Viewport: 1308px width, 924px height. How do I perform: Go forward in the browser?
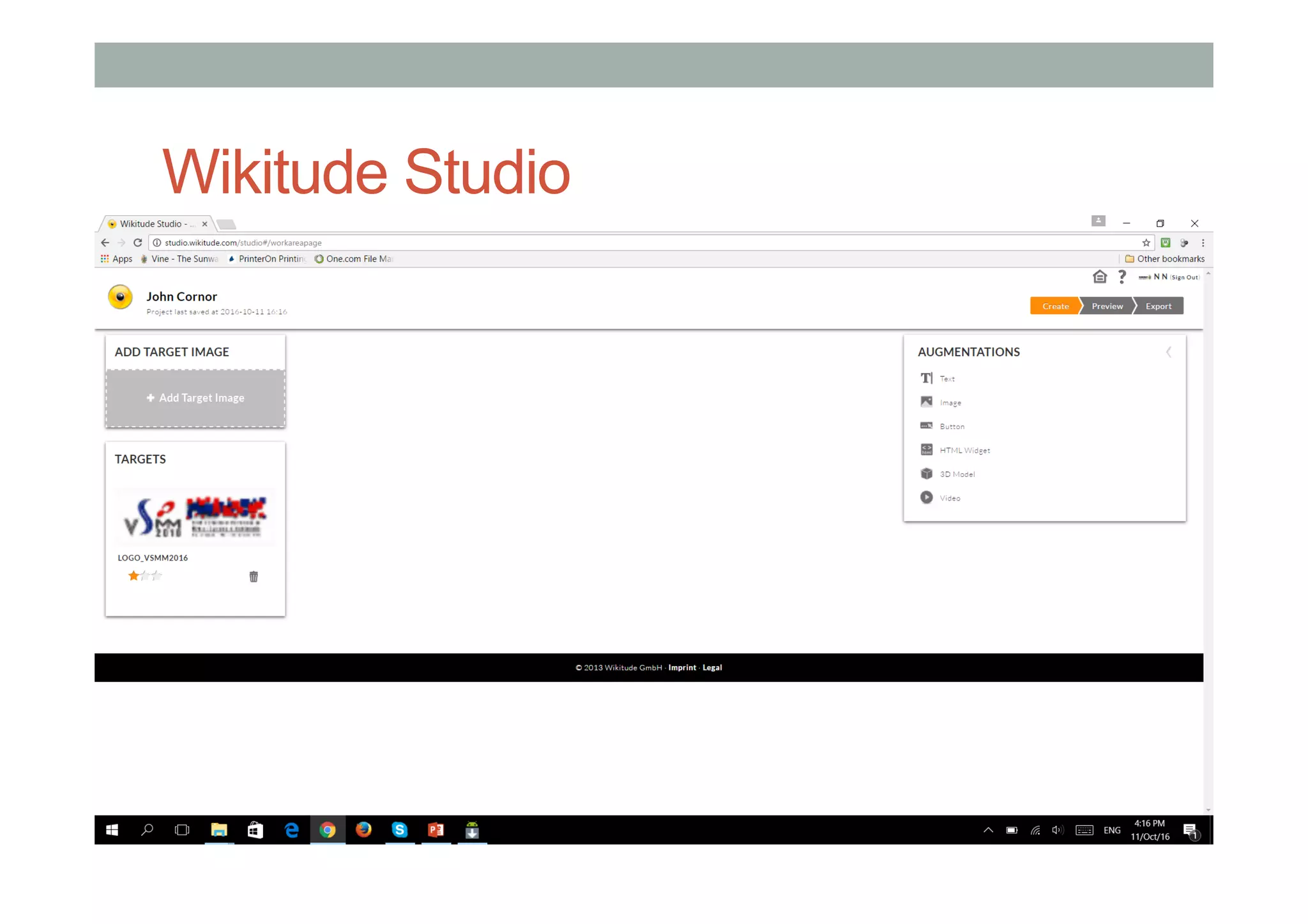[x=121, y=243]
